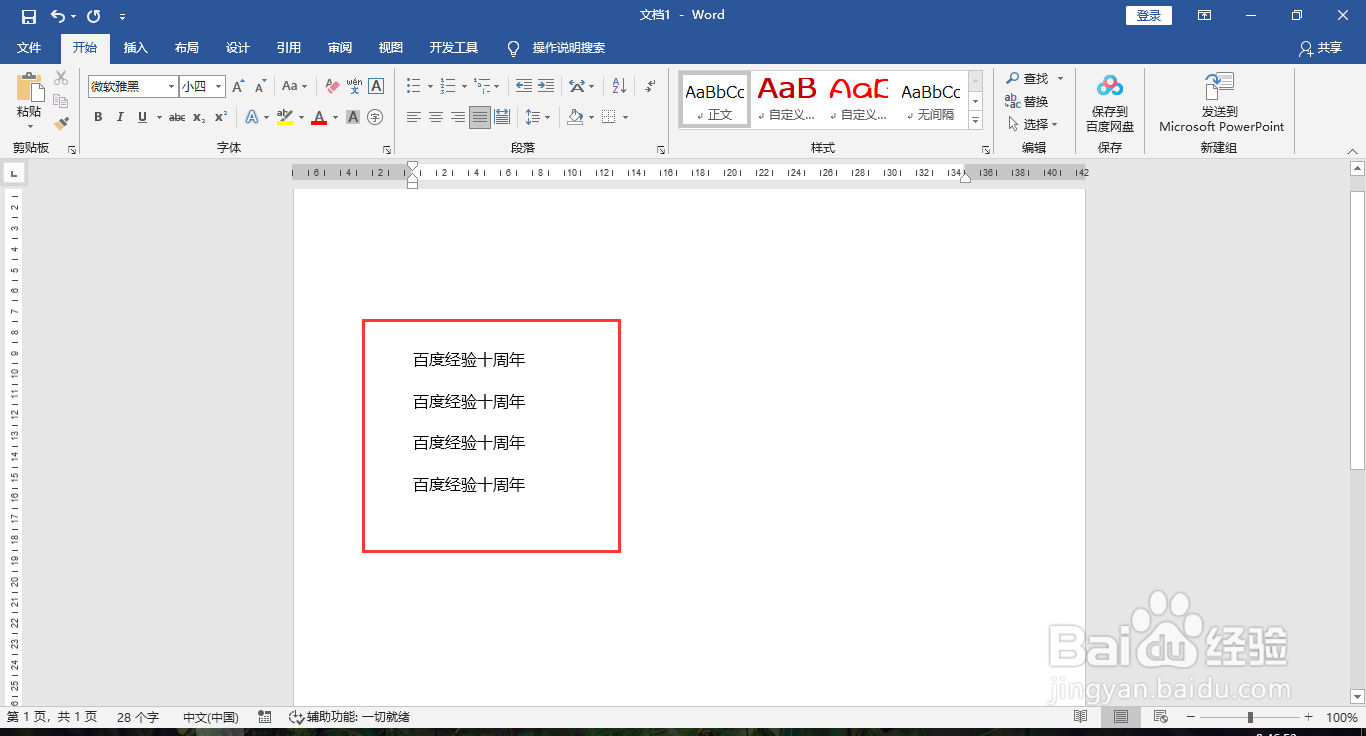The image size is (1366, 736).
Task: Apply enclosed character (字) formatting
Action: (375, 117)
